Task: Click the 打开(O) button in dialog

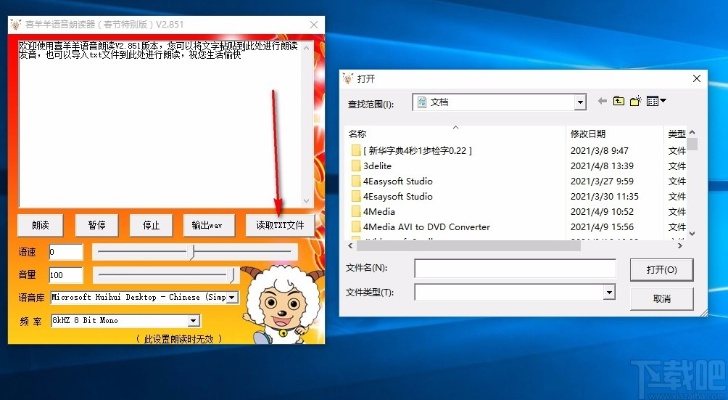Action: click(661, 269)
